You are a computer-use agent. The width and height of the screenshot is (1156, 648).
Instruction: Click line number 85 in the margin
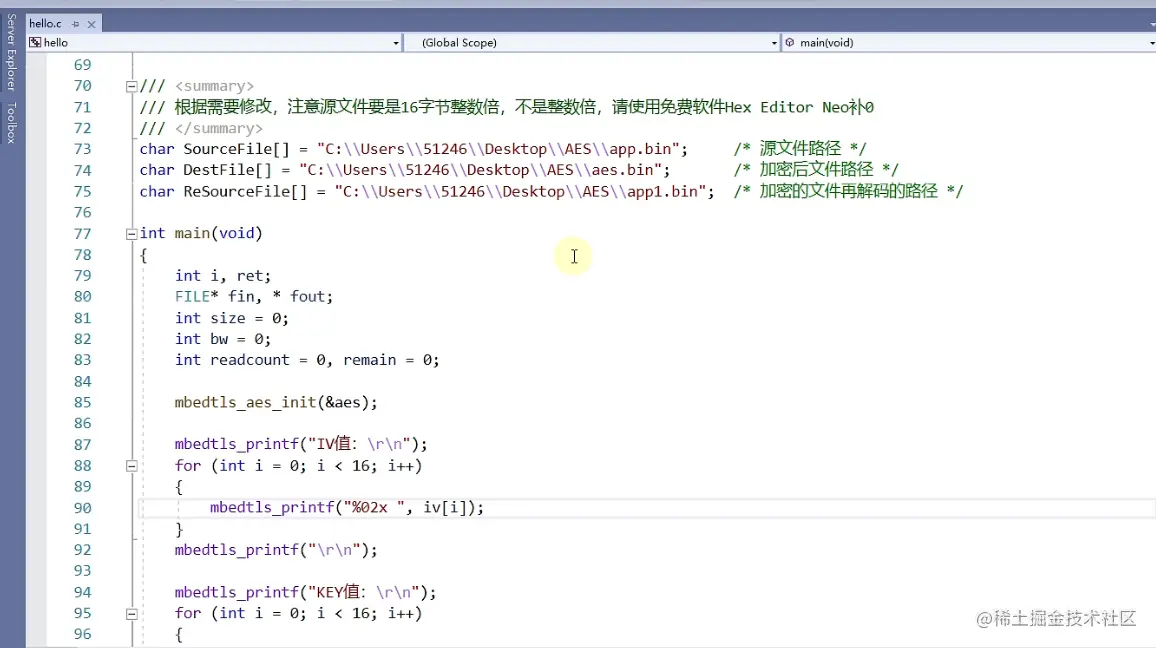click(x=83, y=403)
